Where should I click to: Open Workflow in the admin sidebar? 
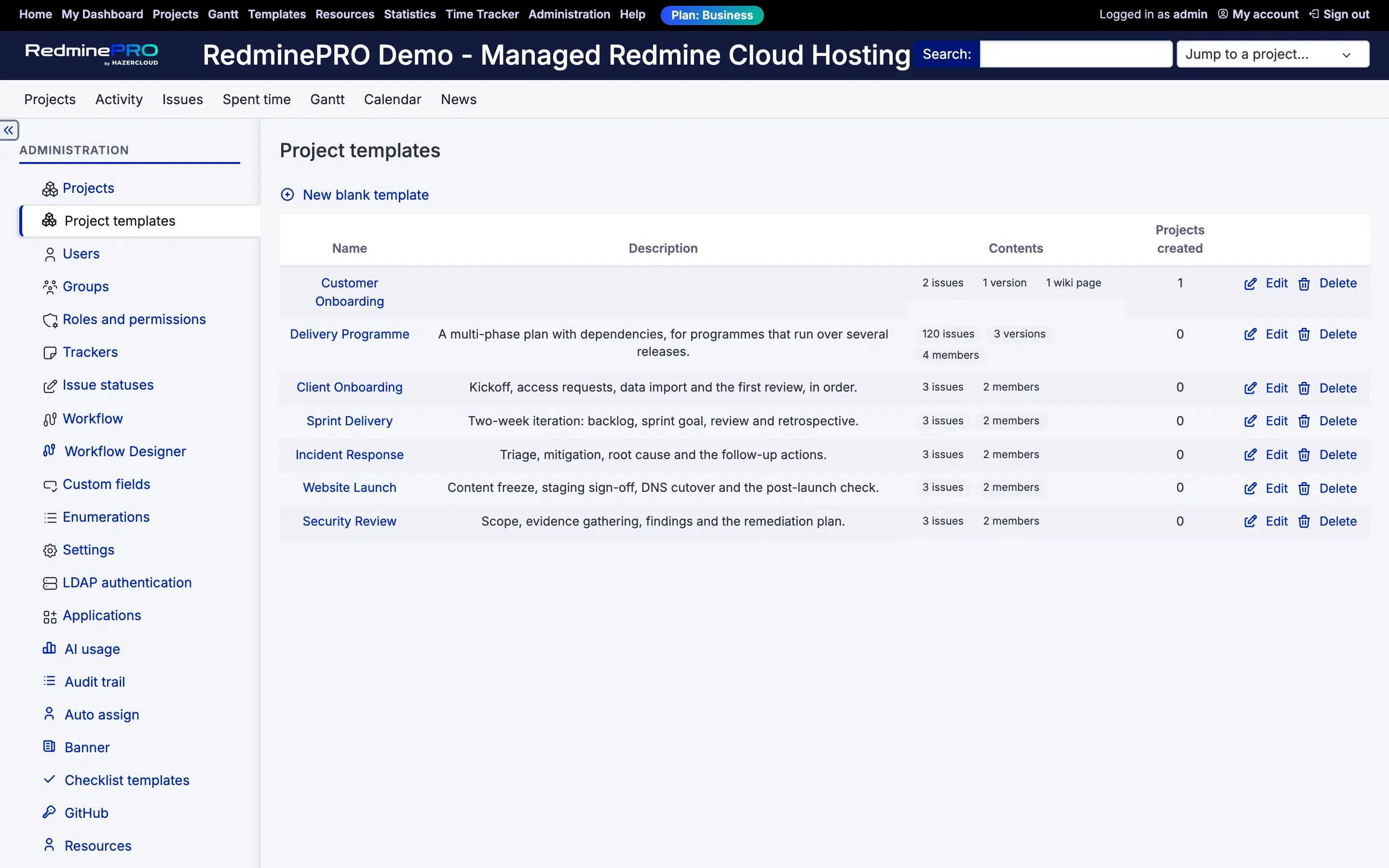(x=93, y=419)
